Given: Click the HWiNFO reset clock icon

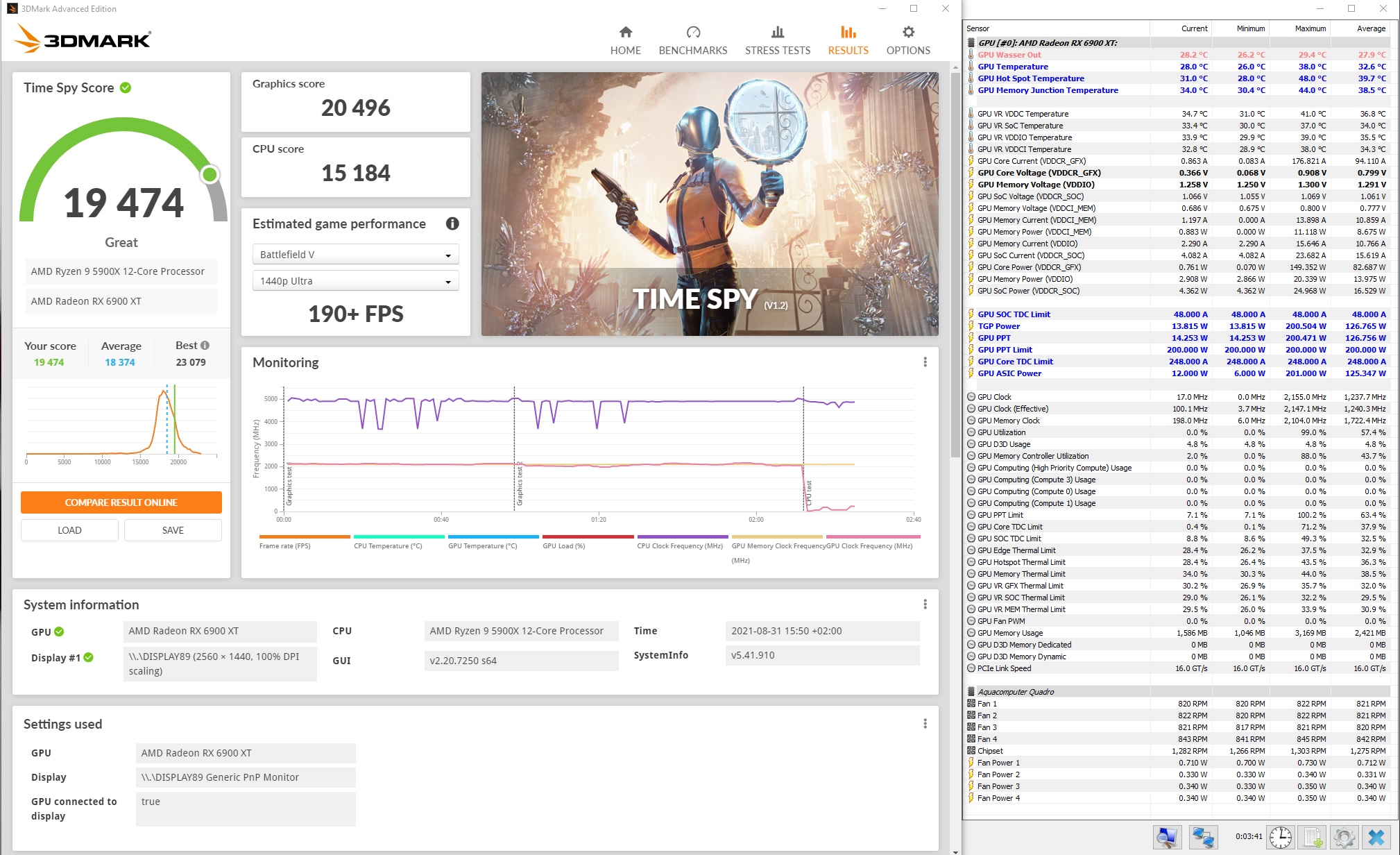Looking at the screenshot, I should coord(1281,837).
